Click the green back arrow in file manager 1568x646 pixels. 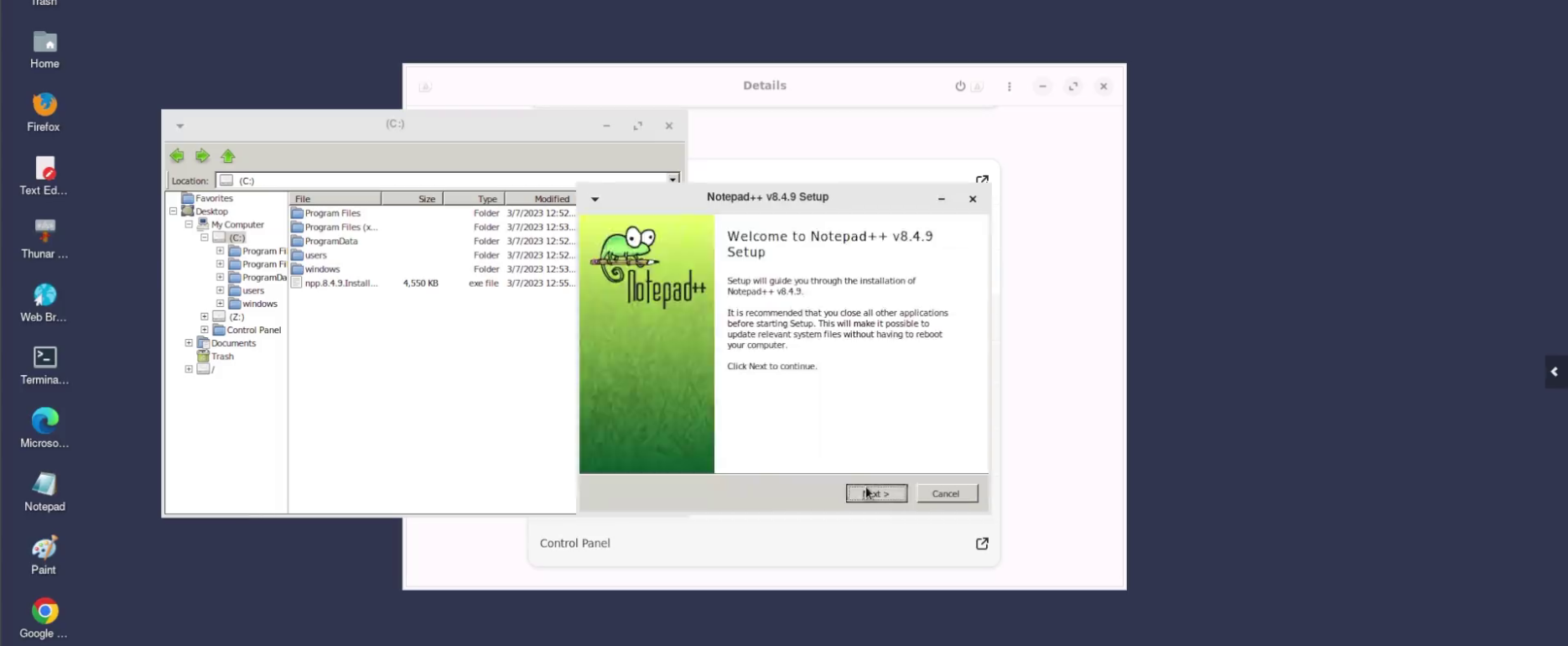[x=177, y=156]
